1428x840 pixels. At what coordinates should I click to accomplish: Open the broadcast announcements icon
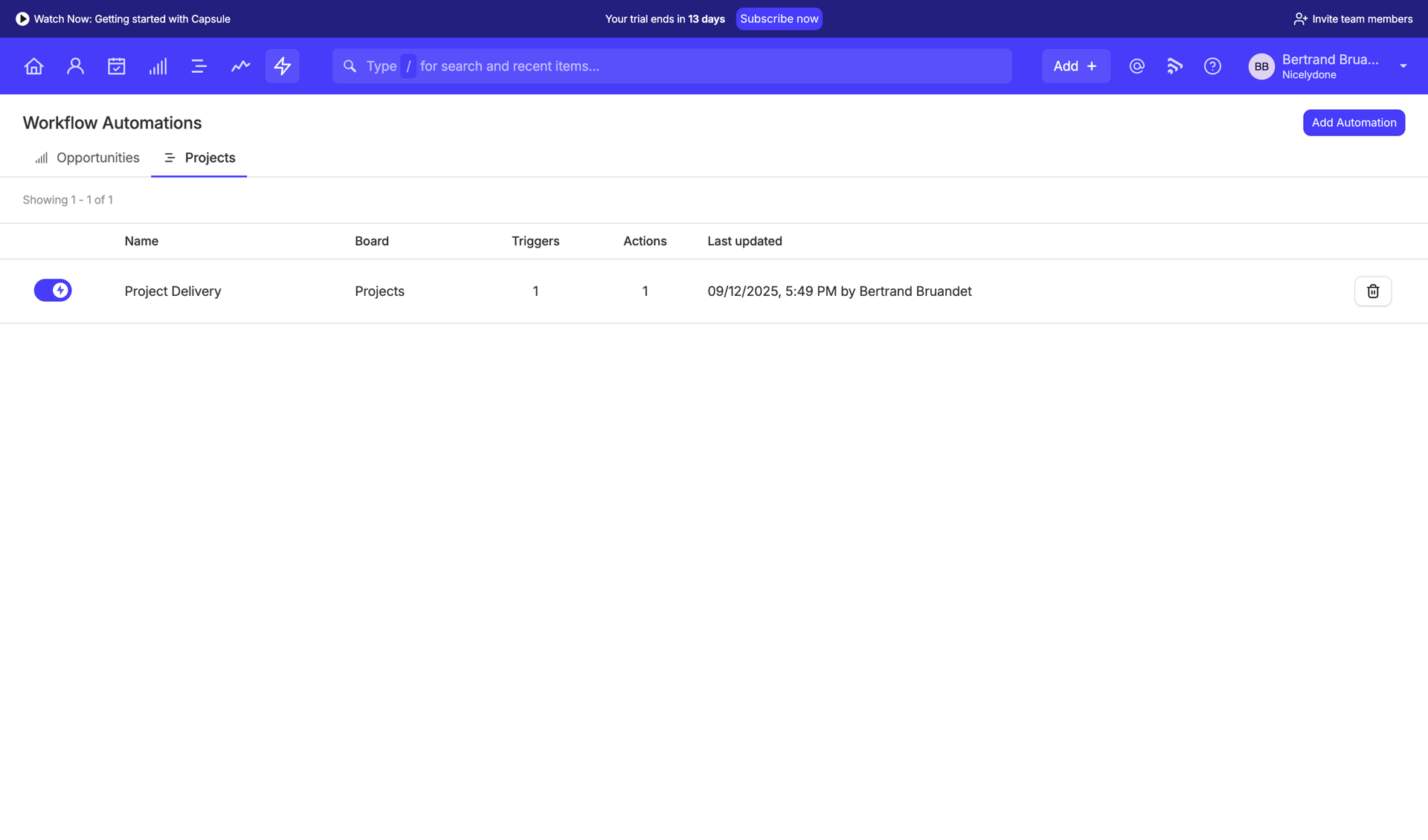coord(1174,66)
